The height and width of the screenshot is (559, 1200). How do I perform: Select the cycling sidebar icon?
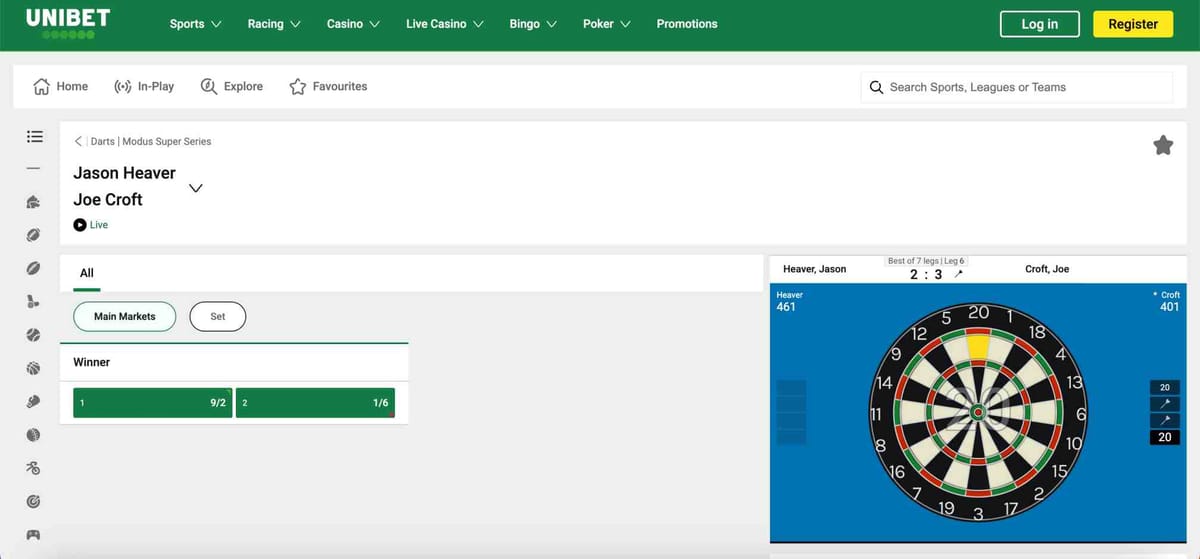click(x=34, y=468)
